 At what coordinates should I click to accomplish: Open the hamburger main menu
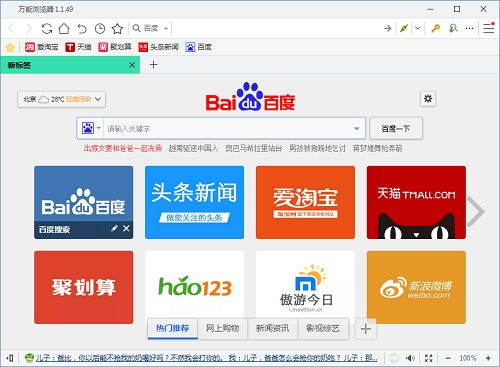[489, 28]
